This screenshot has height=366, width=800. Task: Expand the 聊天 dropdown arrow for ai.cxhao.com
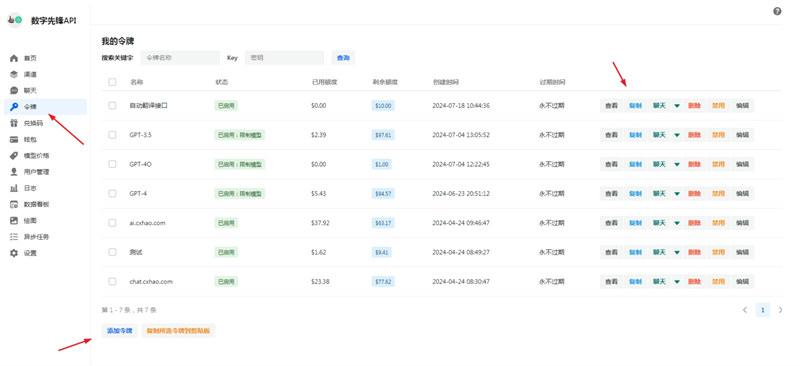pos(677,223)
